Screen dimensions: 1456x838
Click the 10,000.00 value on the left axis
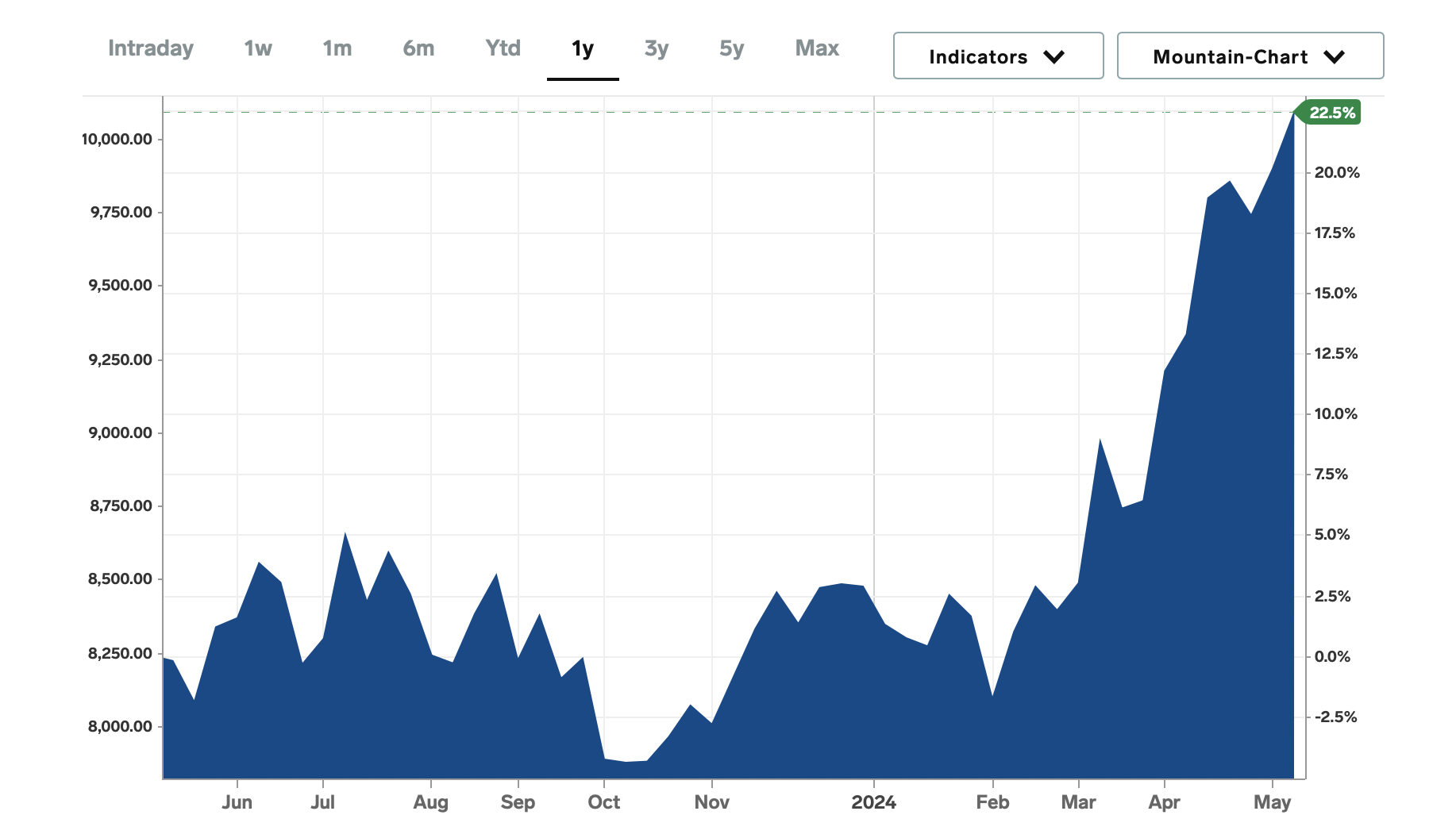coord(116,140)
